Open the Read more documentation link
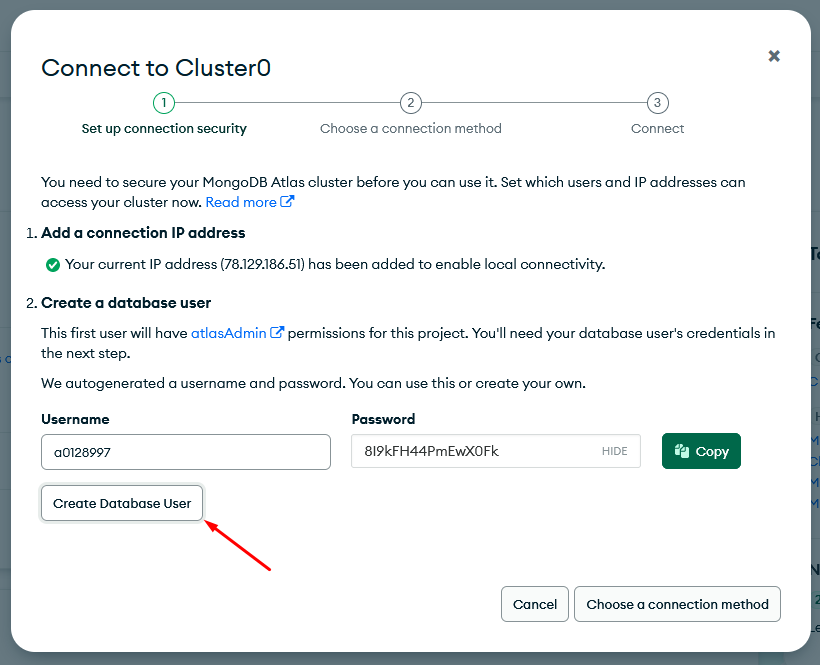Image resolution: width=820 pixels, height=665 pixels. pos(240,201)
